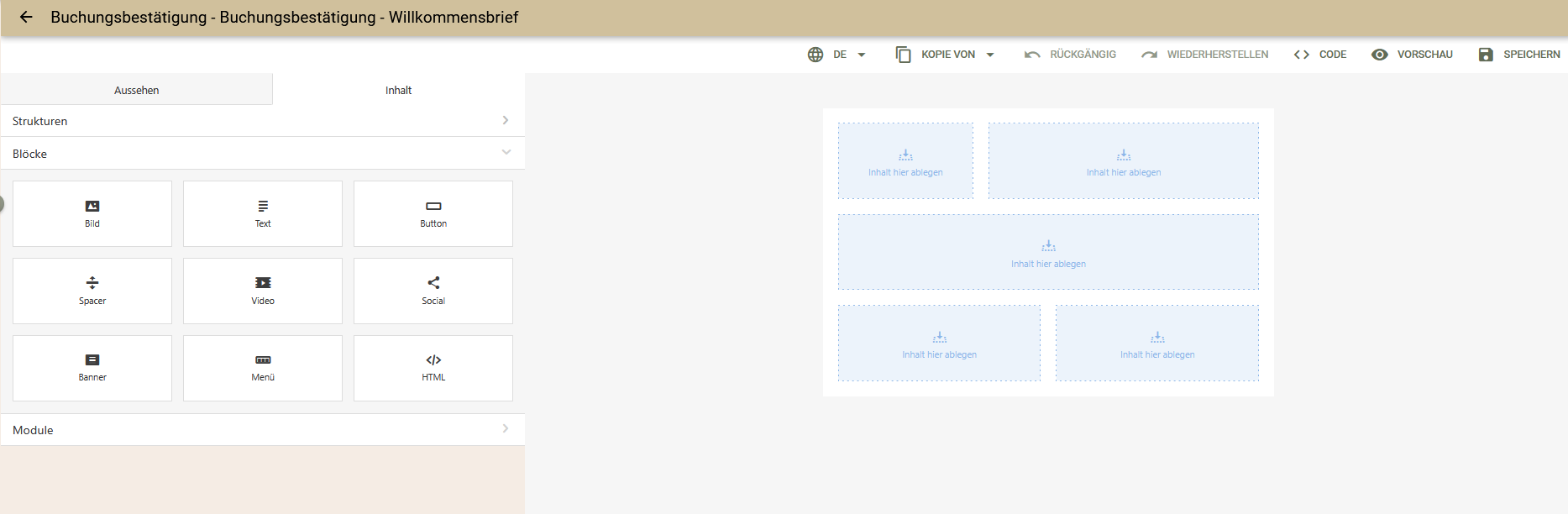
Task: Click the Banner block label
Action: 92,378
